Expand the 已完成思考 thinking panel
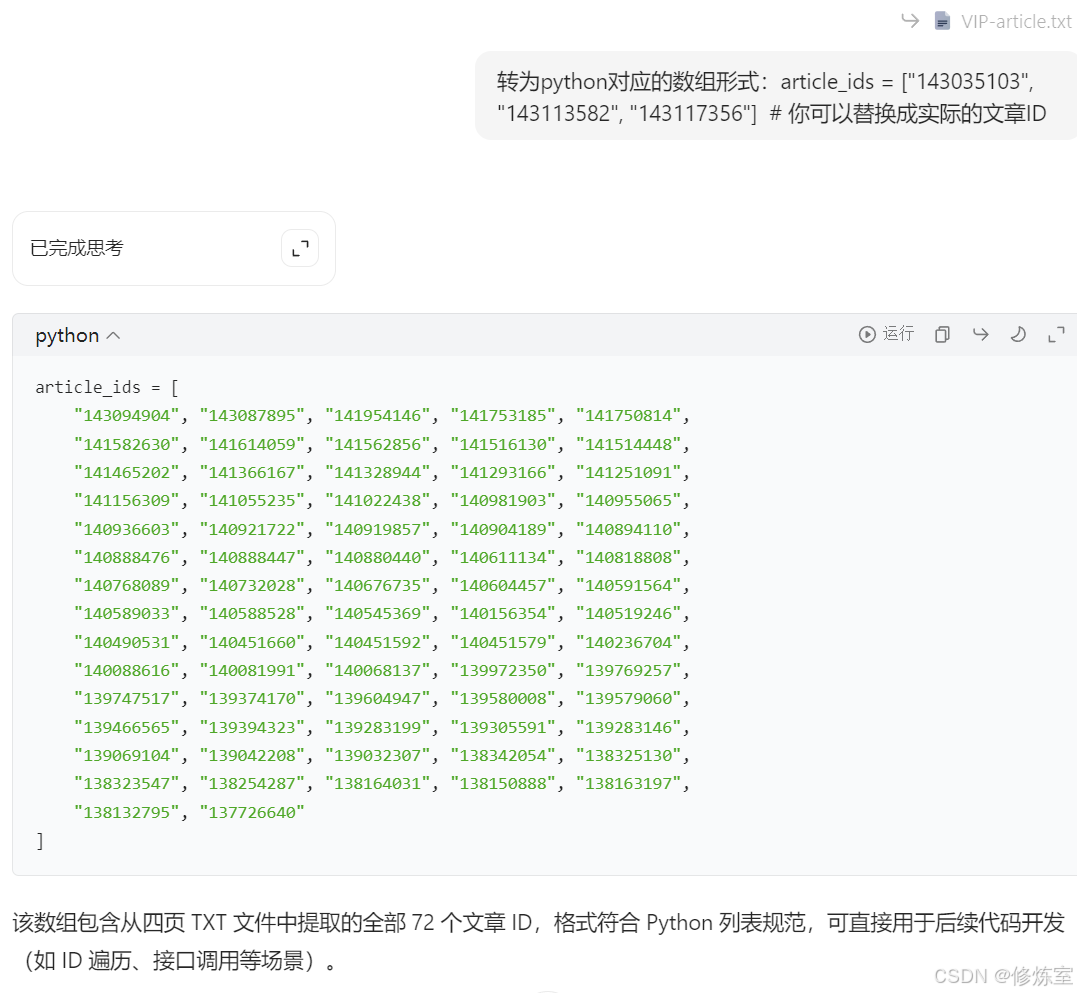Image resolution: width=1077 pixels, height=993 pixels. tap(300, 248)
